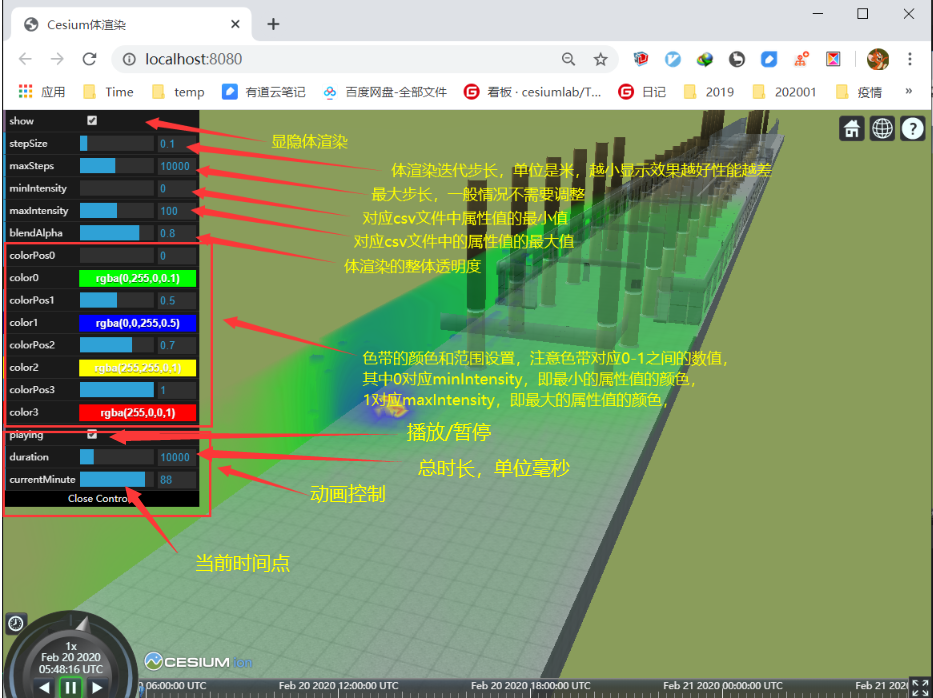
Task: Adjust the blendAlpha slider
Action: tap(117, 233)
